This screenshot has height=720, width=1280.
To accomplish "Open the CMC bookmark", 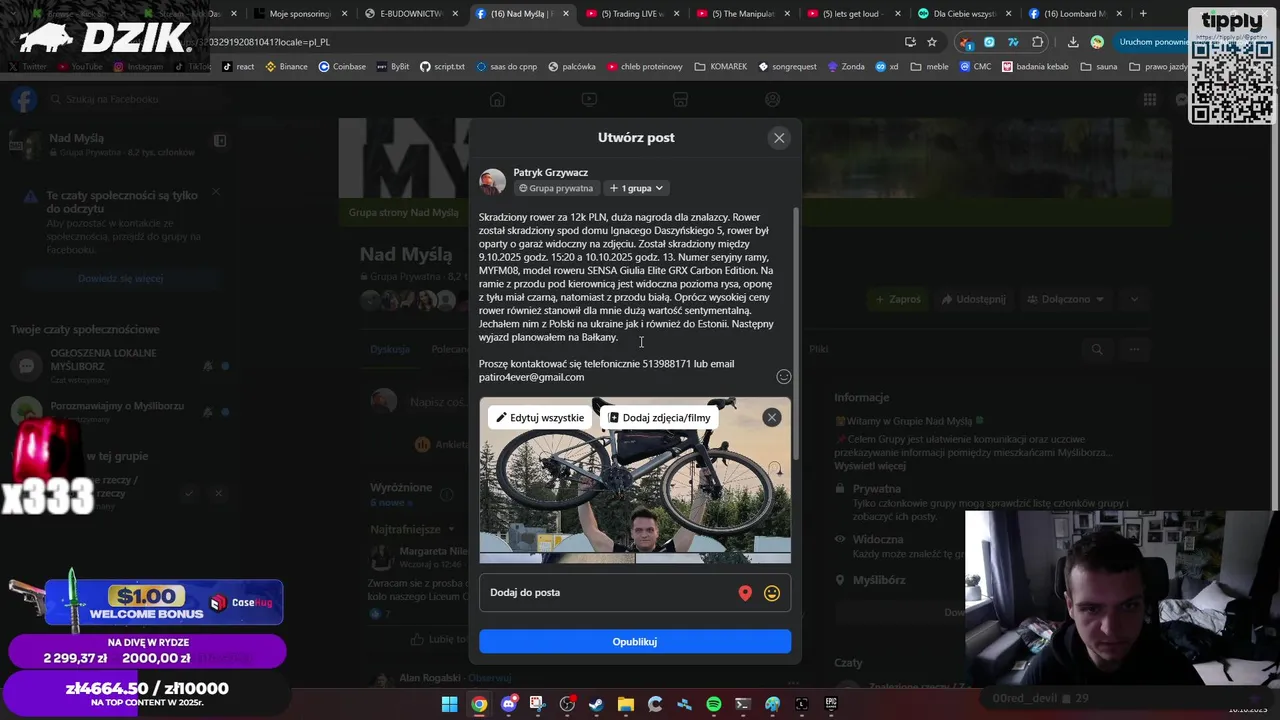I will (975, 67).
